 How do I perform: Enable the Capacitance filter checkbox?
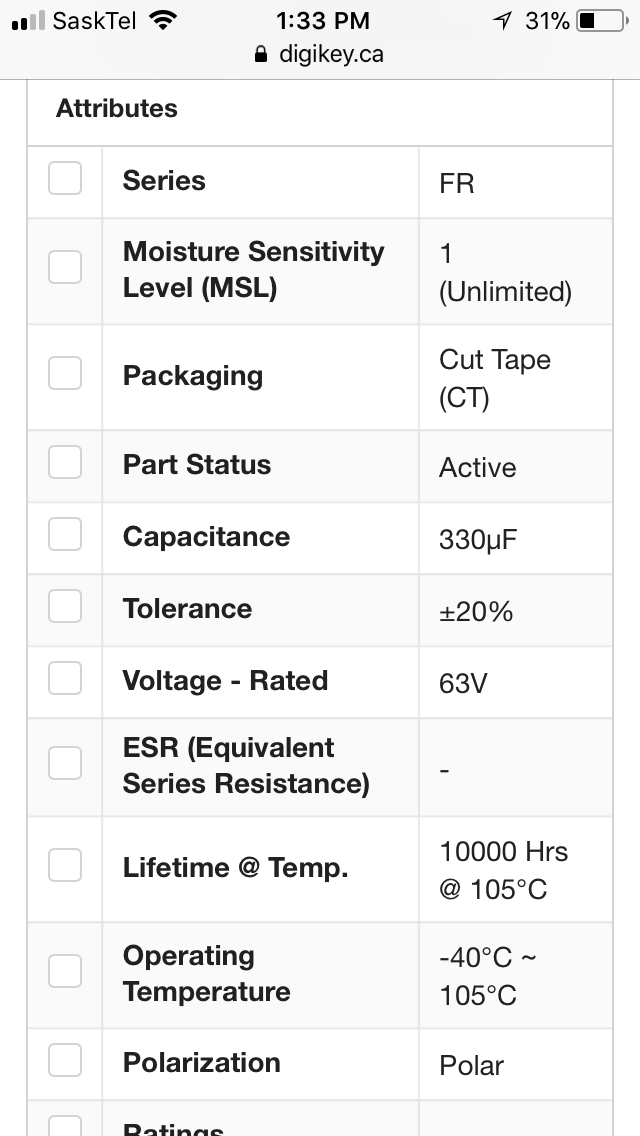tap(65, 534)
